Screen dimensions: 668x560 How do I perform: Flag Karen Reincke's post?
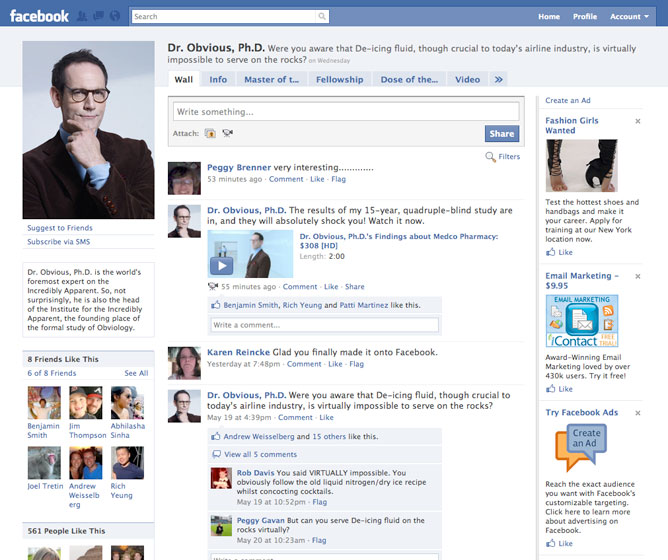point(357,364)
